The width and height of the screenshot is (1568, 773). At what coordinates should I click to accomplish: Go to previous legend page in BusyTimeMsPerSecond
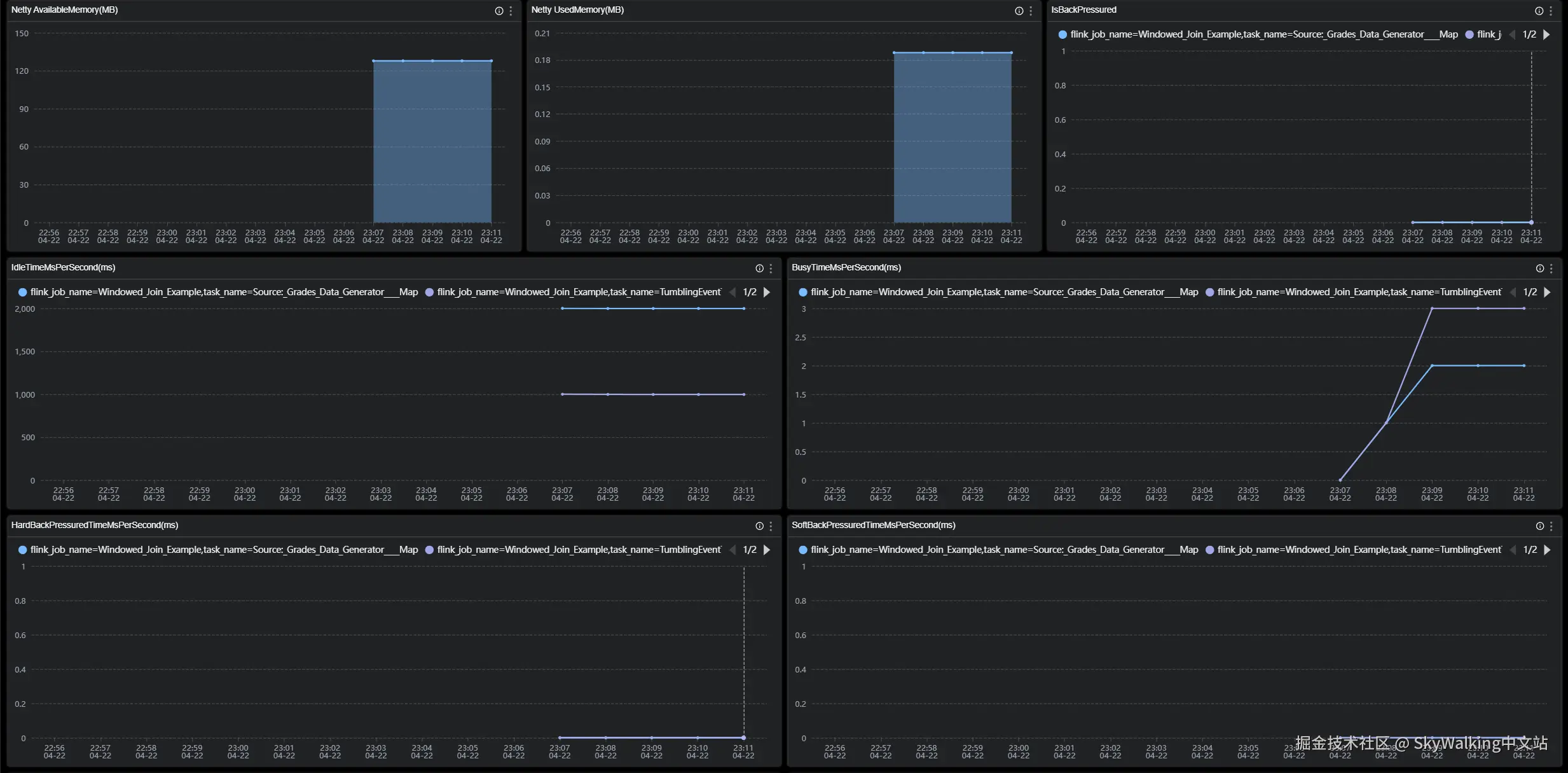1513,292
